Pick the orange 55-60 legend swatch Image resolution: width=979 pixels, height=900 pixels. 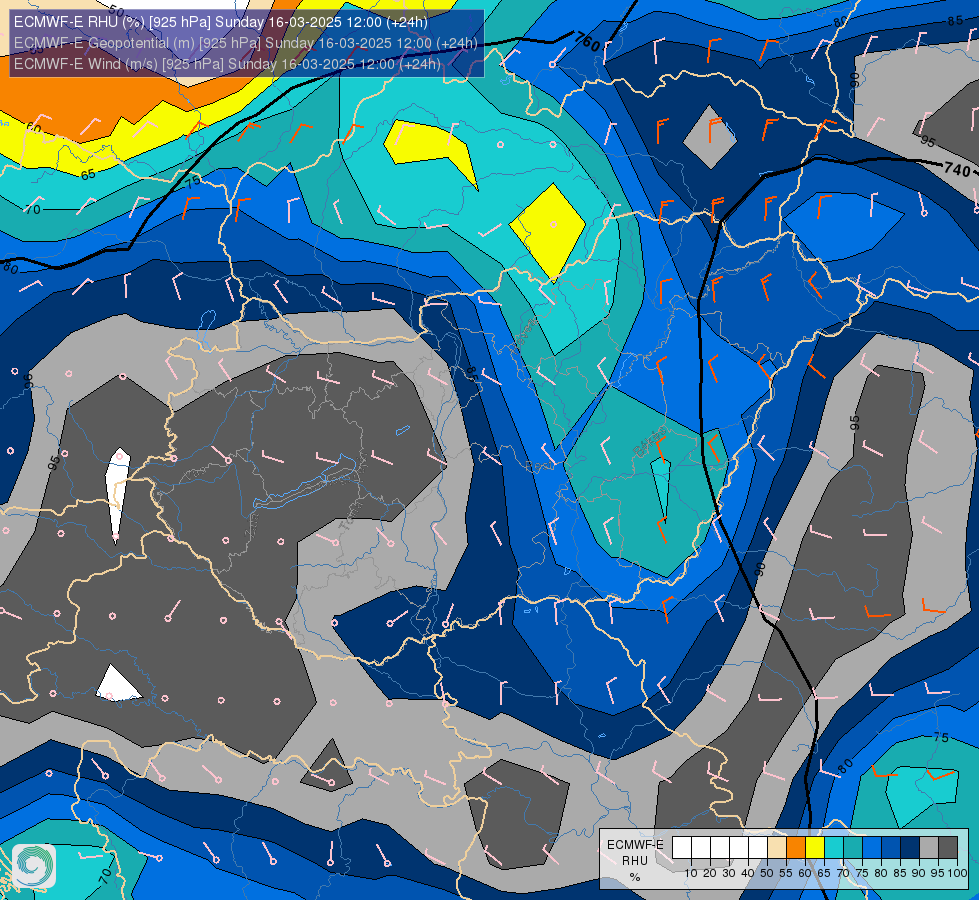pos(796,848)
